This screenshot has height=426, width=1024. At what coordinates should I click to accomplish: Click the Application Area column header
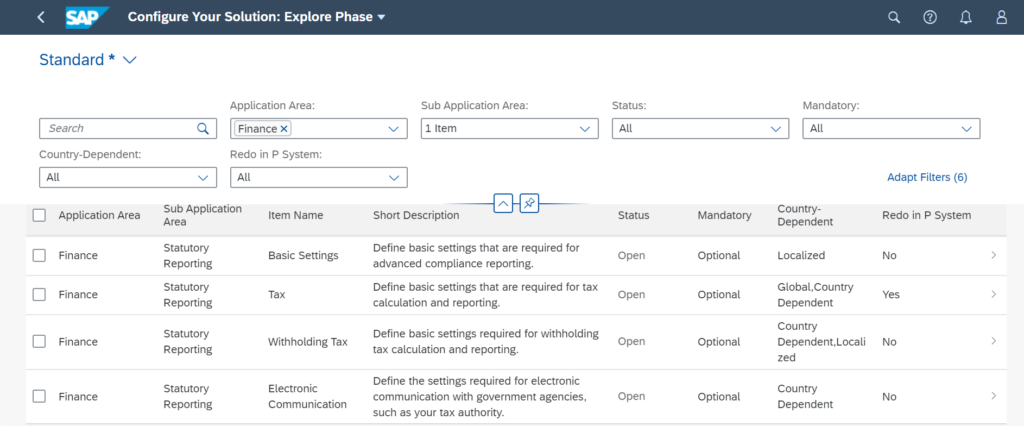click(x=99, y=215)
